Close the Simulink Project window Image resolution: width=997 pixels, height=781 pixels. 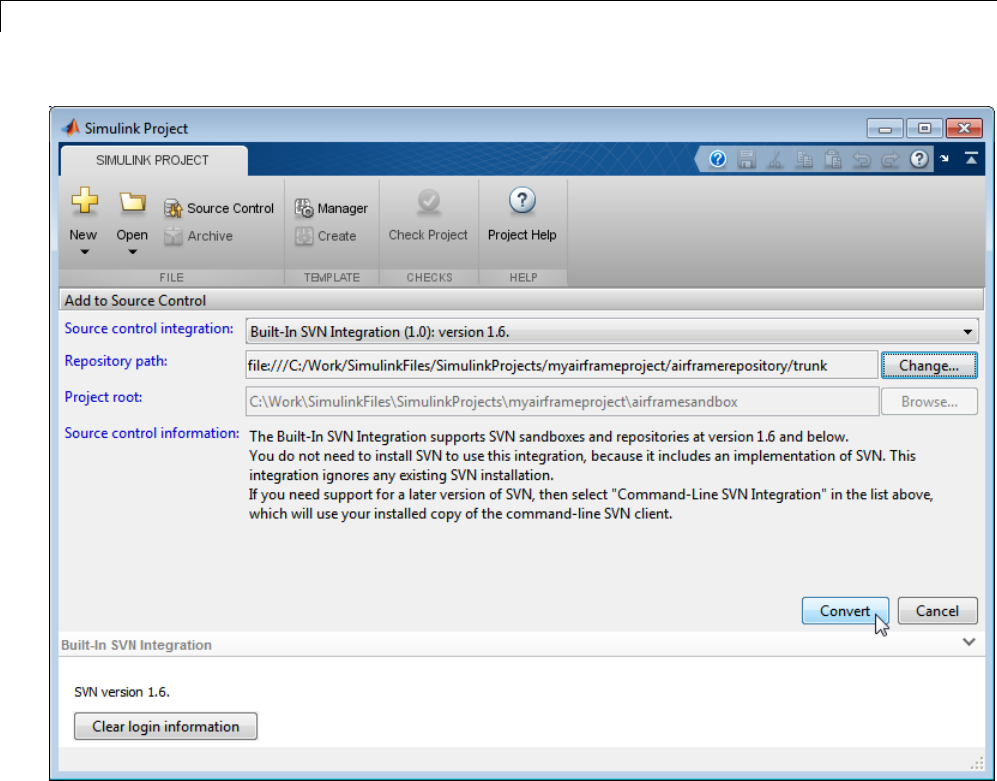(964, 128)
